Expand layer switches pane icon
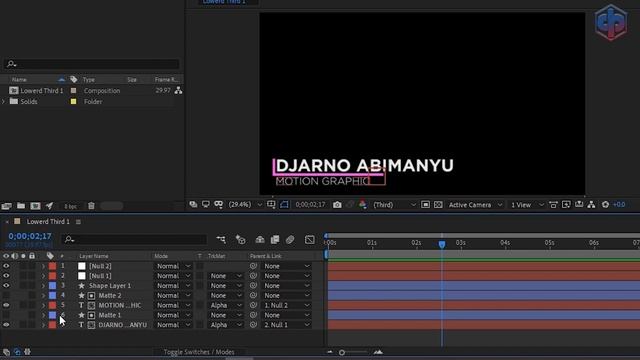Screen dimensions: 640x360 [x=6, y=352]
